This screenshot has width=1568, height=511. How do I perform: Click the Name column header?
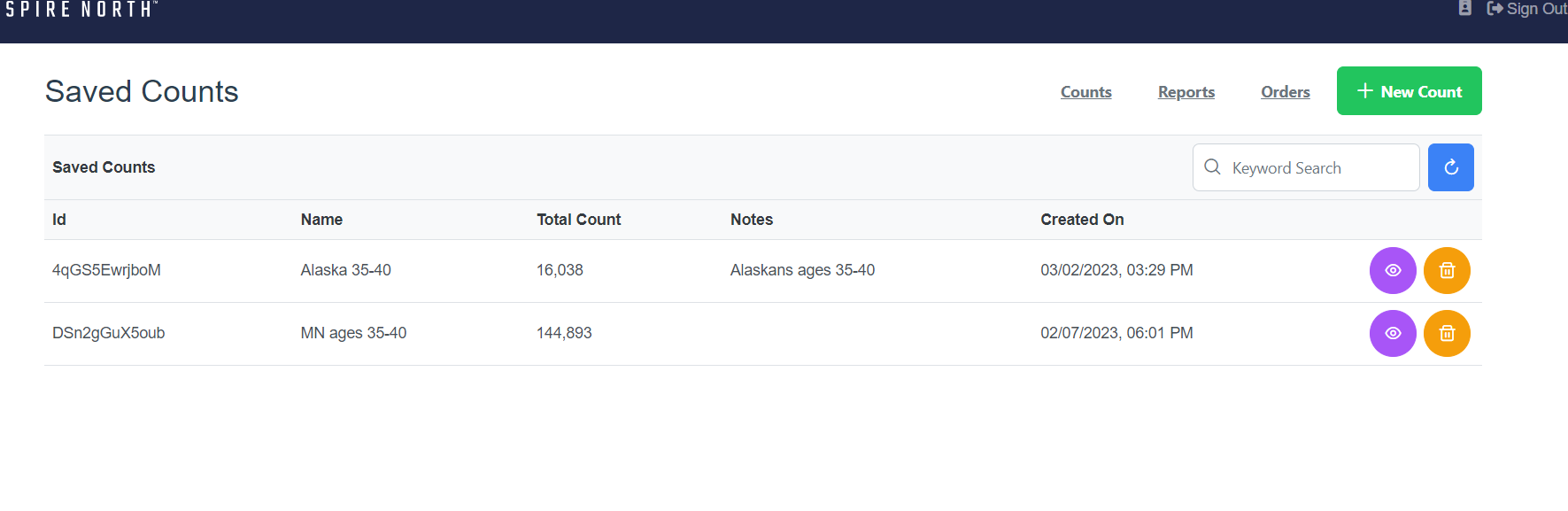(x=321, y=220)
